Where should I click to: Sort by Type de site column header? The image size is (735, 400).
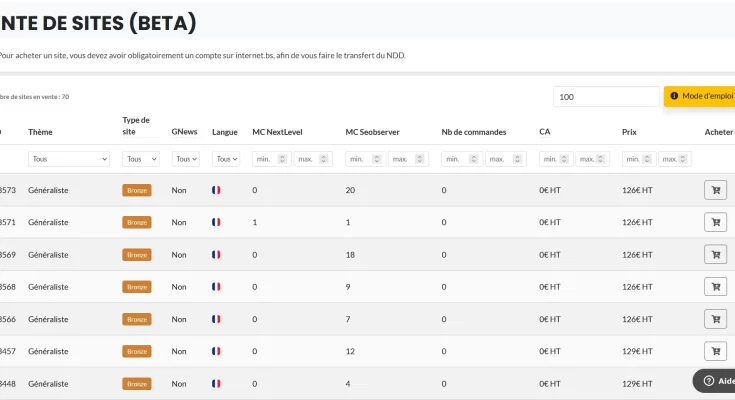[x=136, y=126]
